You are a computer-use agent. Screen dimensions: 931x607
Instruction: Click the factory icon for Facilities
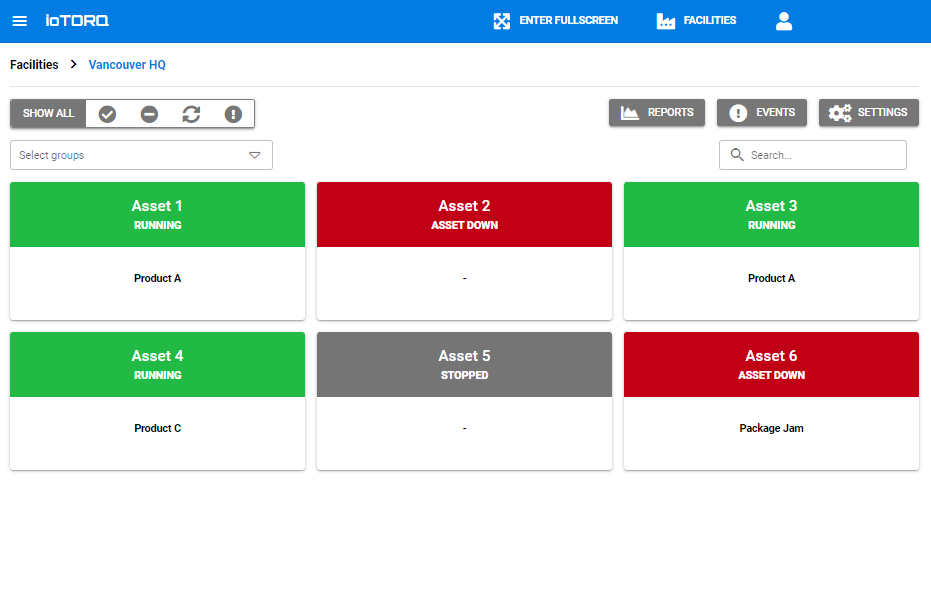click(x=666, y=21)
